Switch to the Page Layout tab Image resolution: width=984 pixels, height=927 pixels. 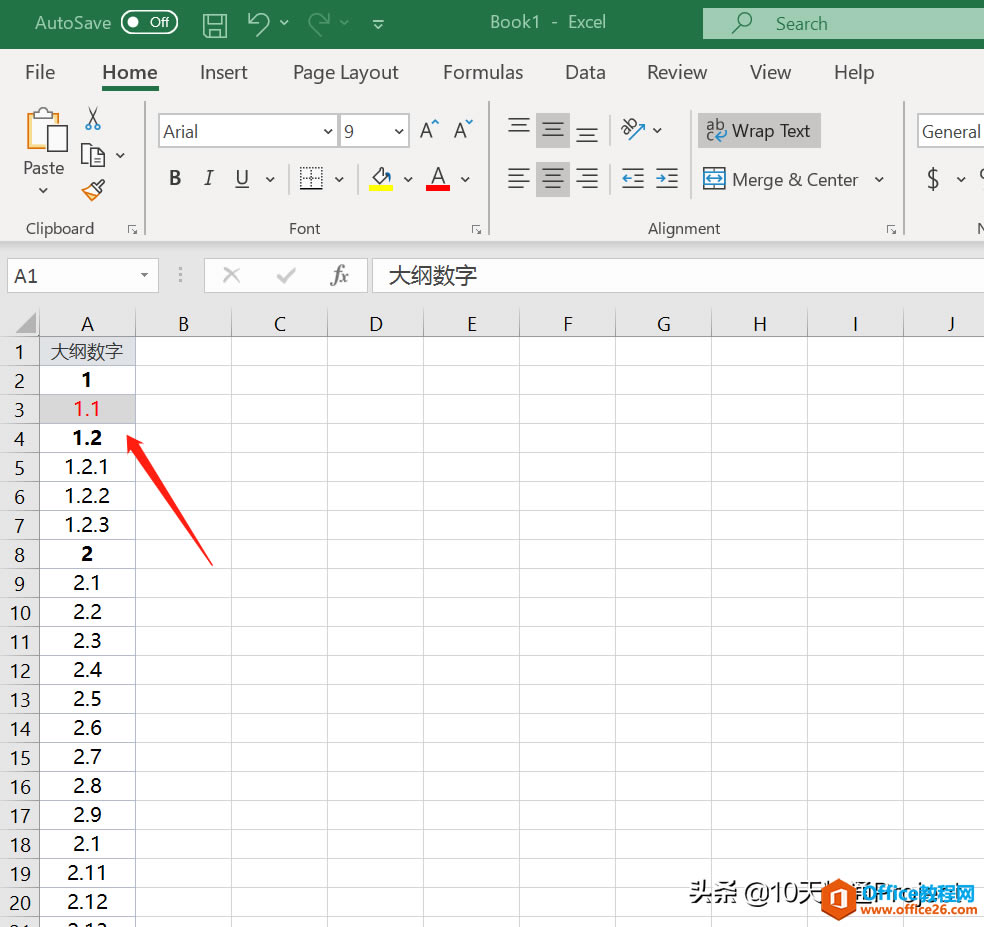346,72
